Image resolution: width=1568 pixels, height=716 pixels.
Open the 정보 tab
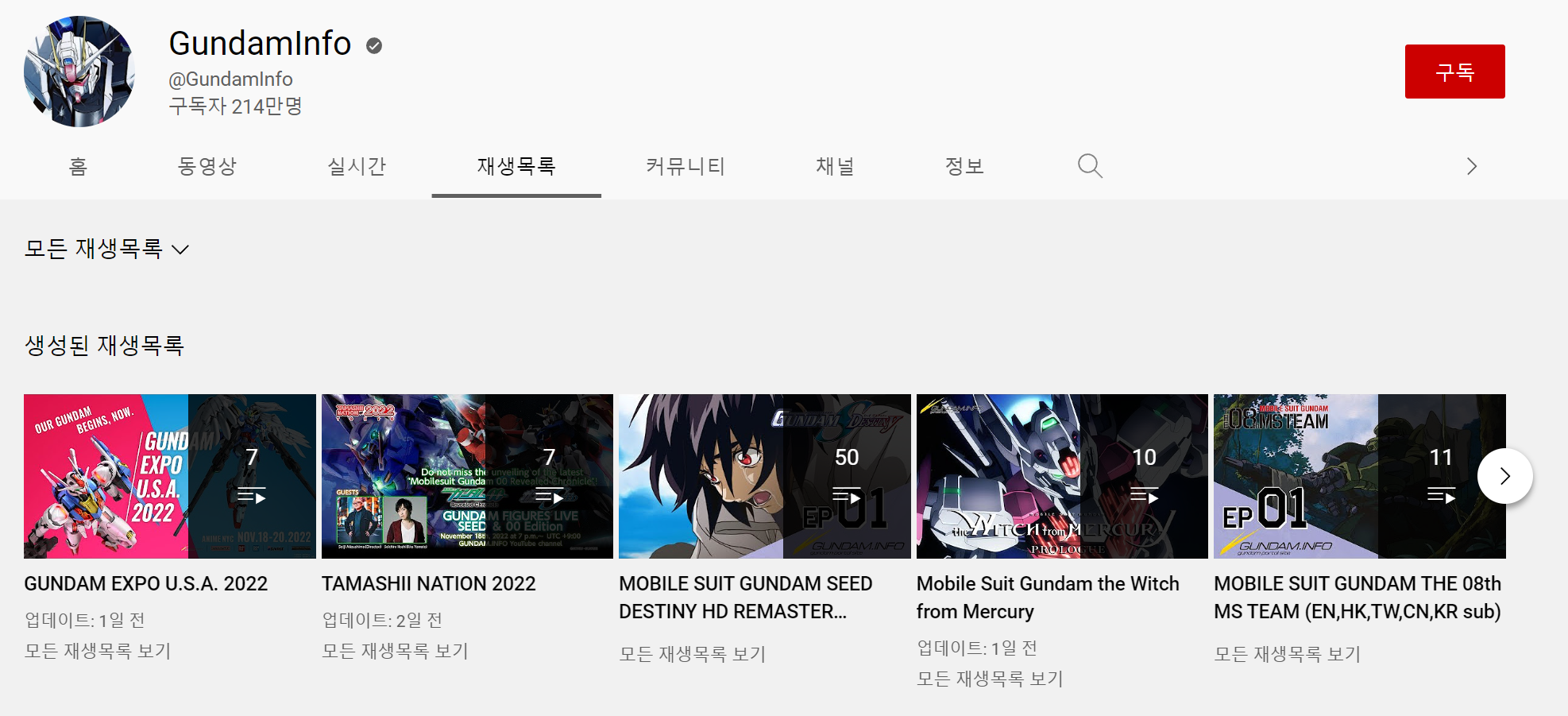pyautogui.click(x=964, y=166)
